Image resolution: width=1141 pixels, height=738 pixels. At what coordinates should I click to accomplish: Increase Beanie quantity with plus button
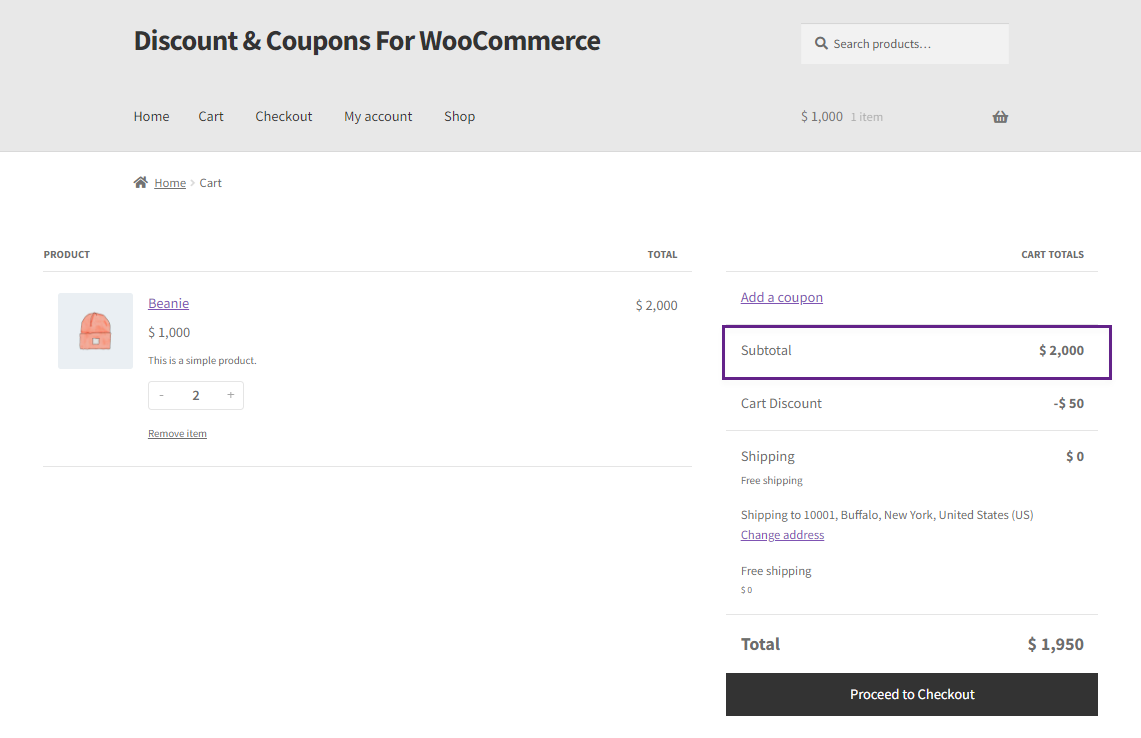(231, 395)
